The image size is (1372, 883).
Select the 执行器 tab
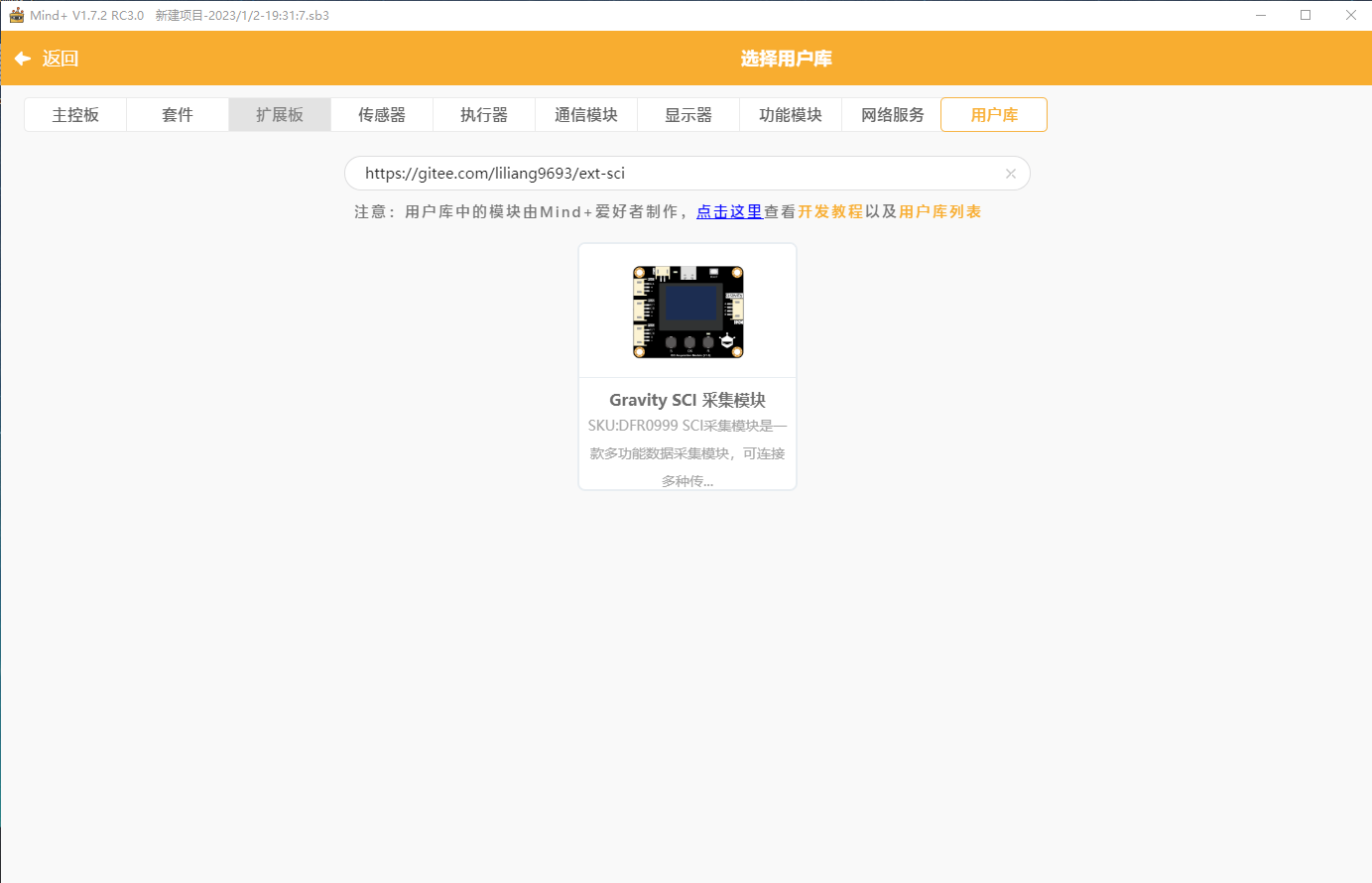tap(484, 115)
